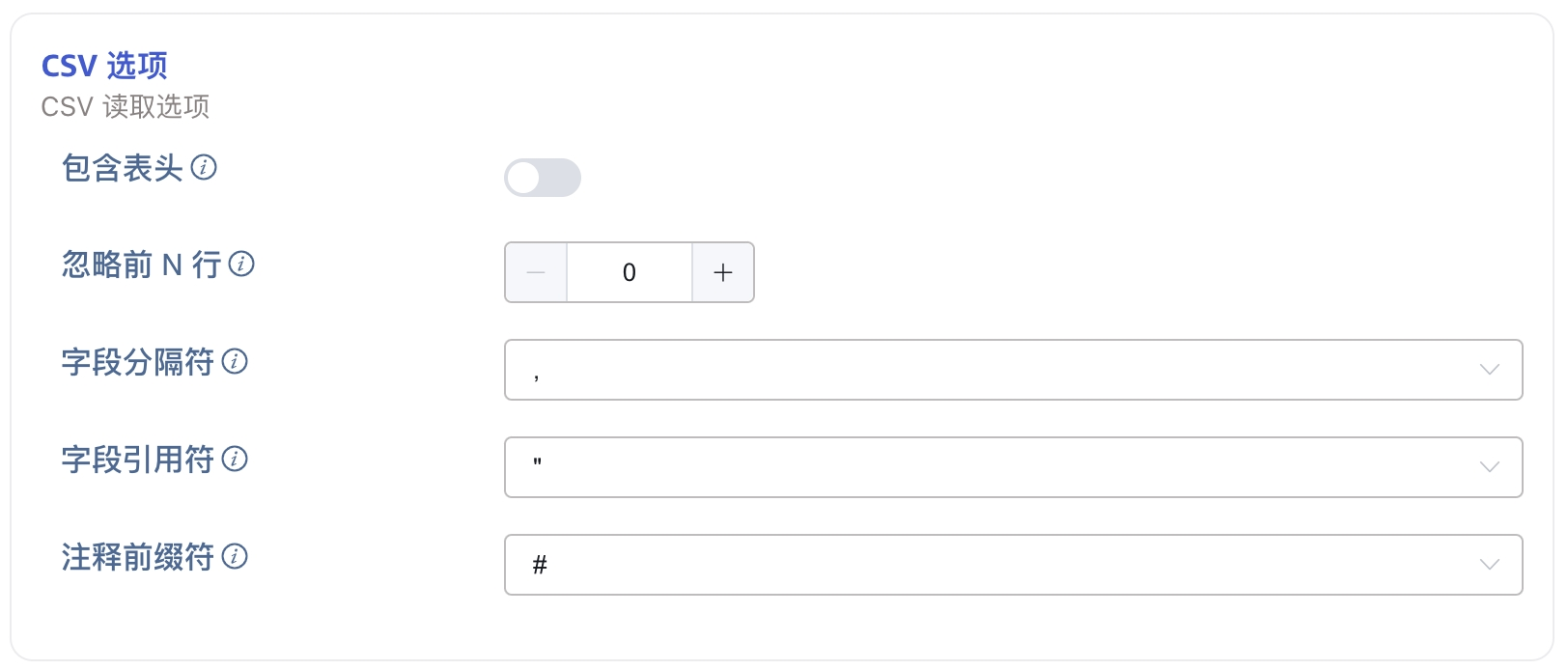Screen dimensions: 1568x670
Task: Show the 字段分隔符 info tooltip icon
Action: [235, 361]
